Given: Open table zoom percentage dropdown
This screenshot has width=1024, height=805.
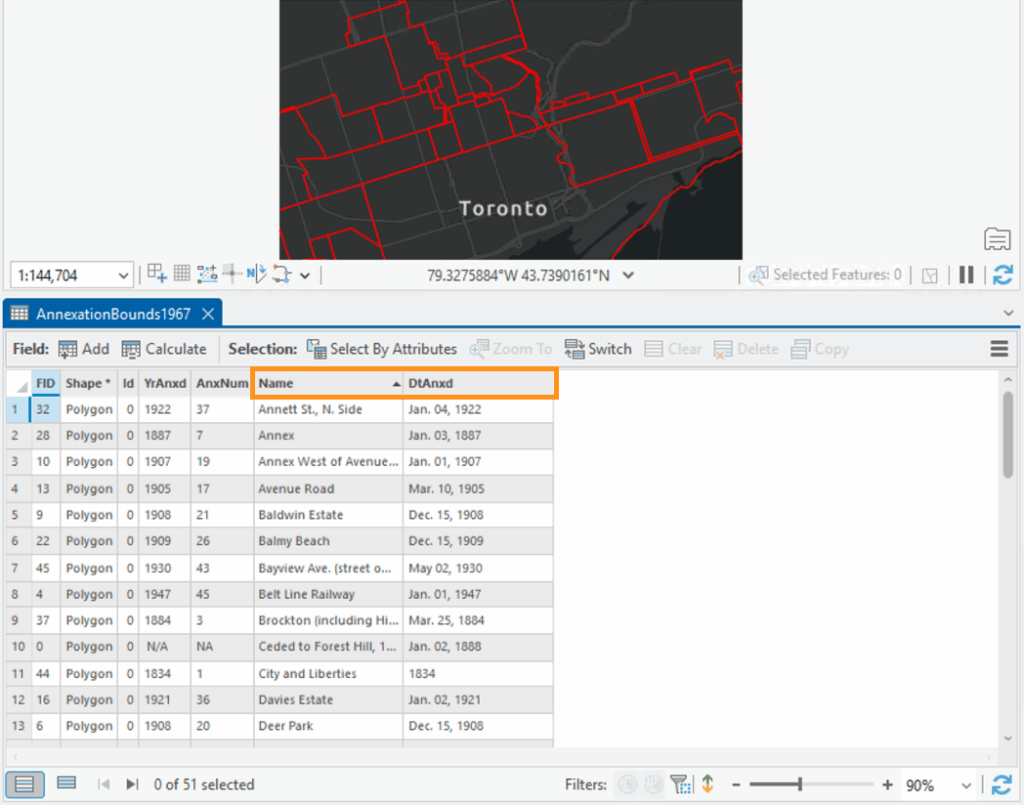Looking at the screenshot, I should (x=965, y=785).
